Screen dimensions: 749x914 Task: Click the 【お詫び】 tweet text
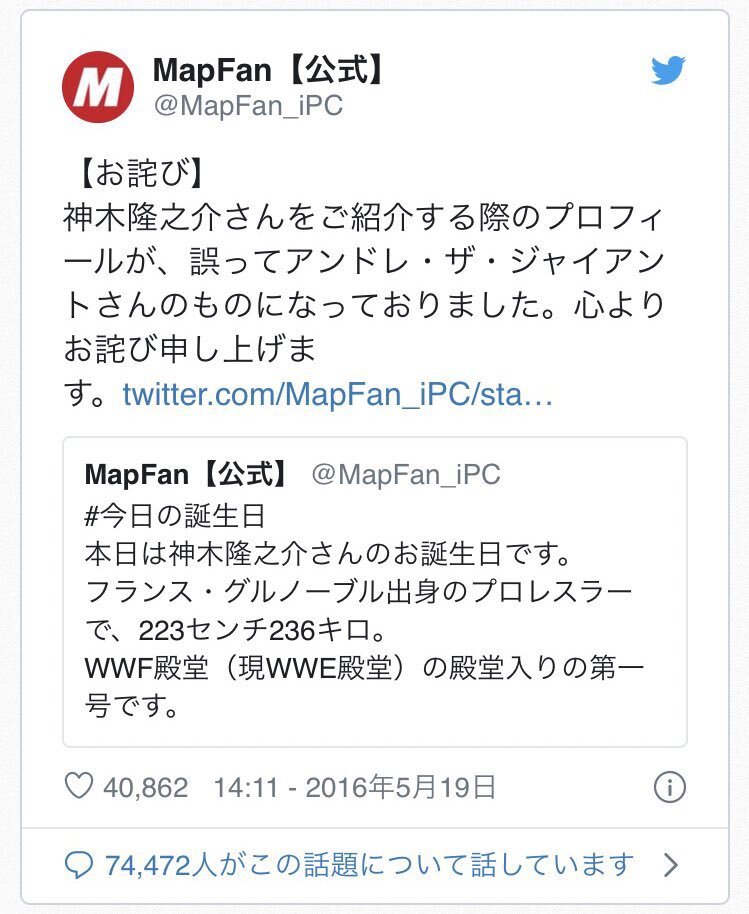pyautogui.click(x=140, y=173)
